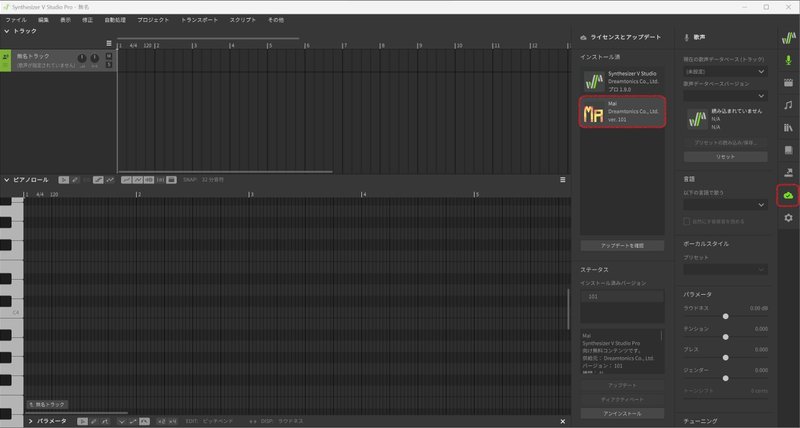The height and width of the screenshot is (428, 800).
Task: Open the ファイル menu
Action: click(x=16, y=20)
